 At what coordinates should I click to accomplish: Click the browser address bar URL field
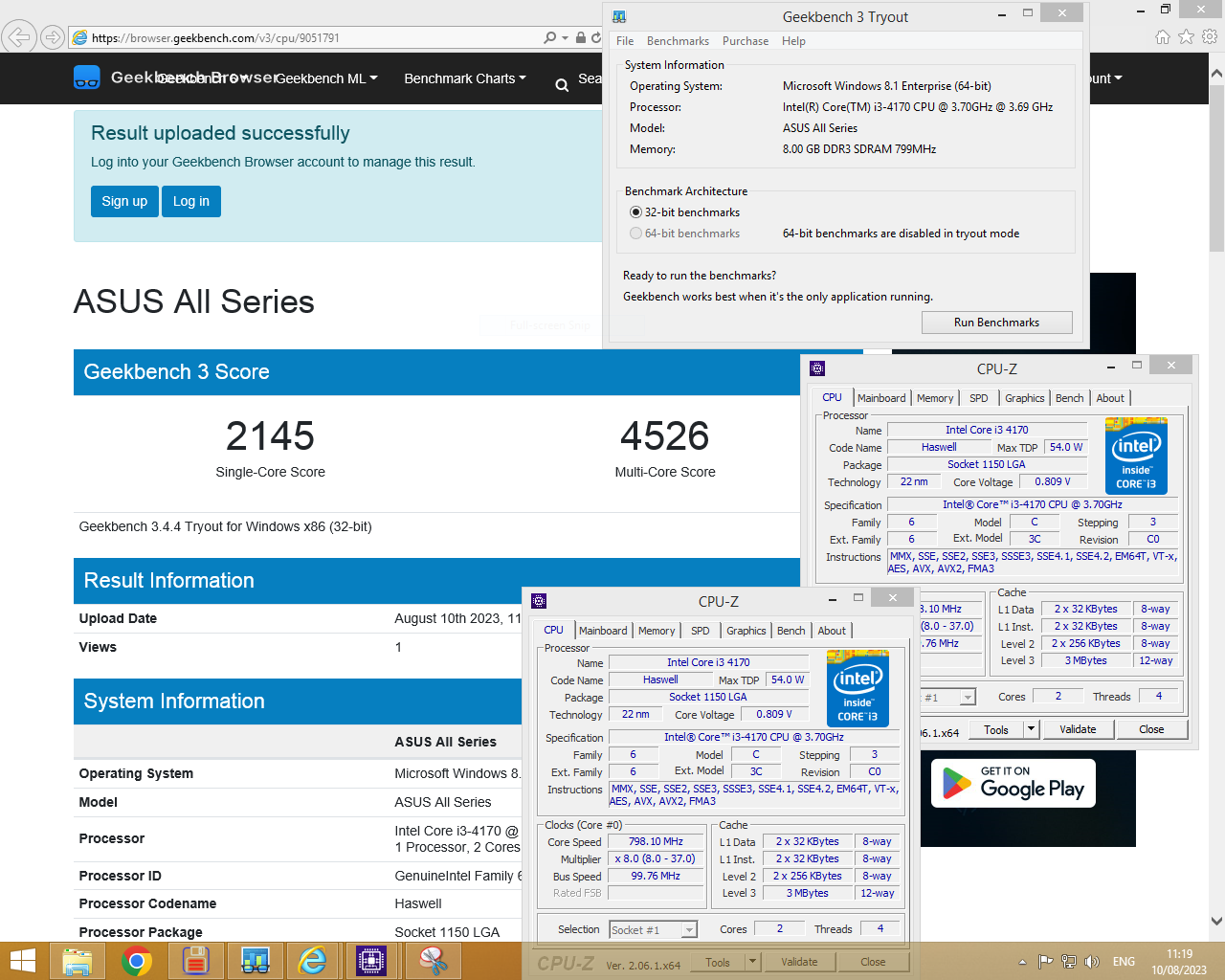(x=306, y=37)
